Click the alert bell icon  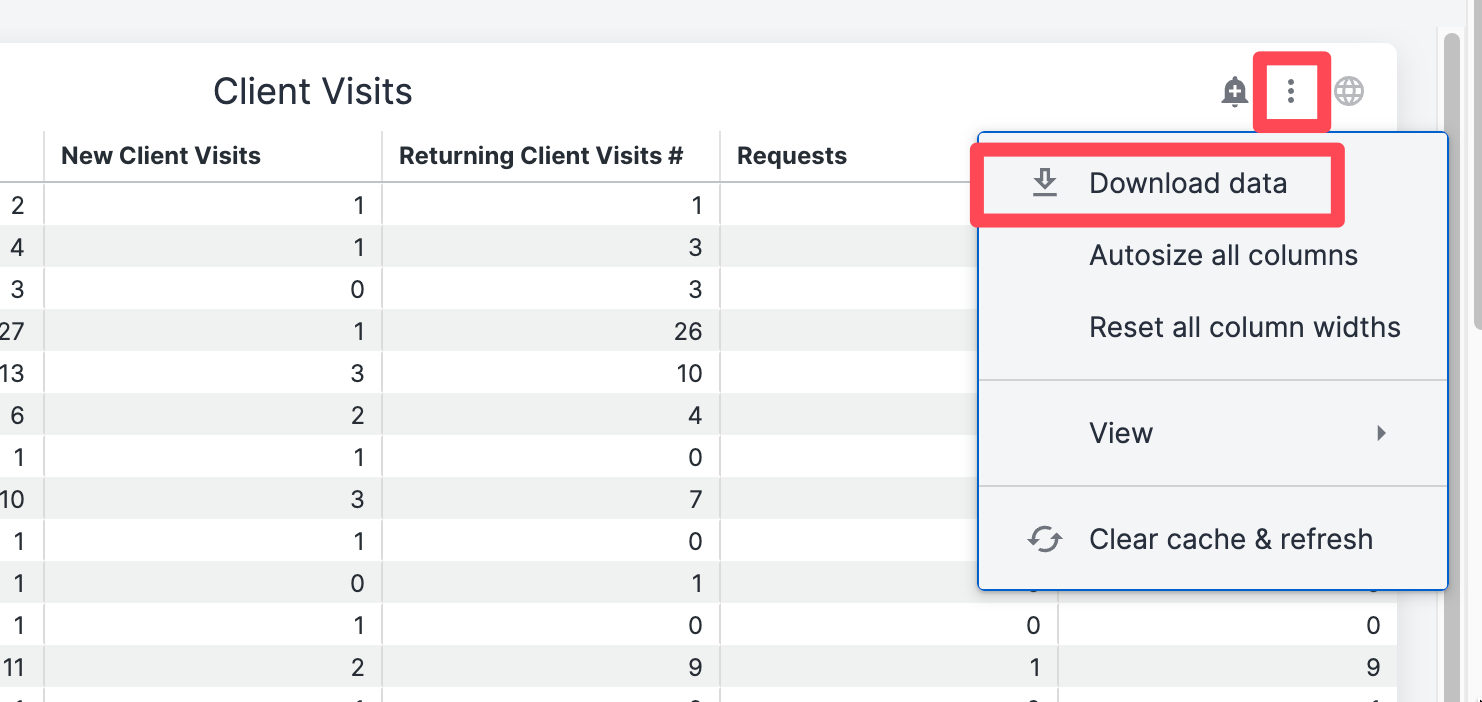[1235, 92]
